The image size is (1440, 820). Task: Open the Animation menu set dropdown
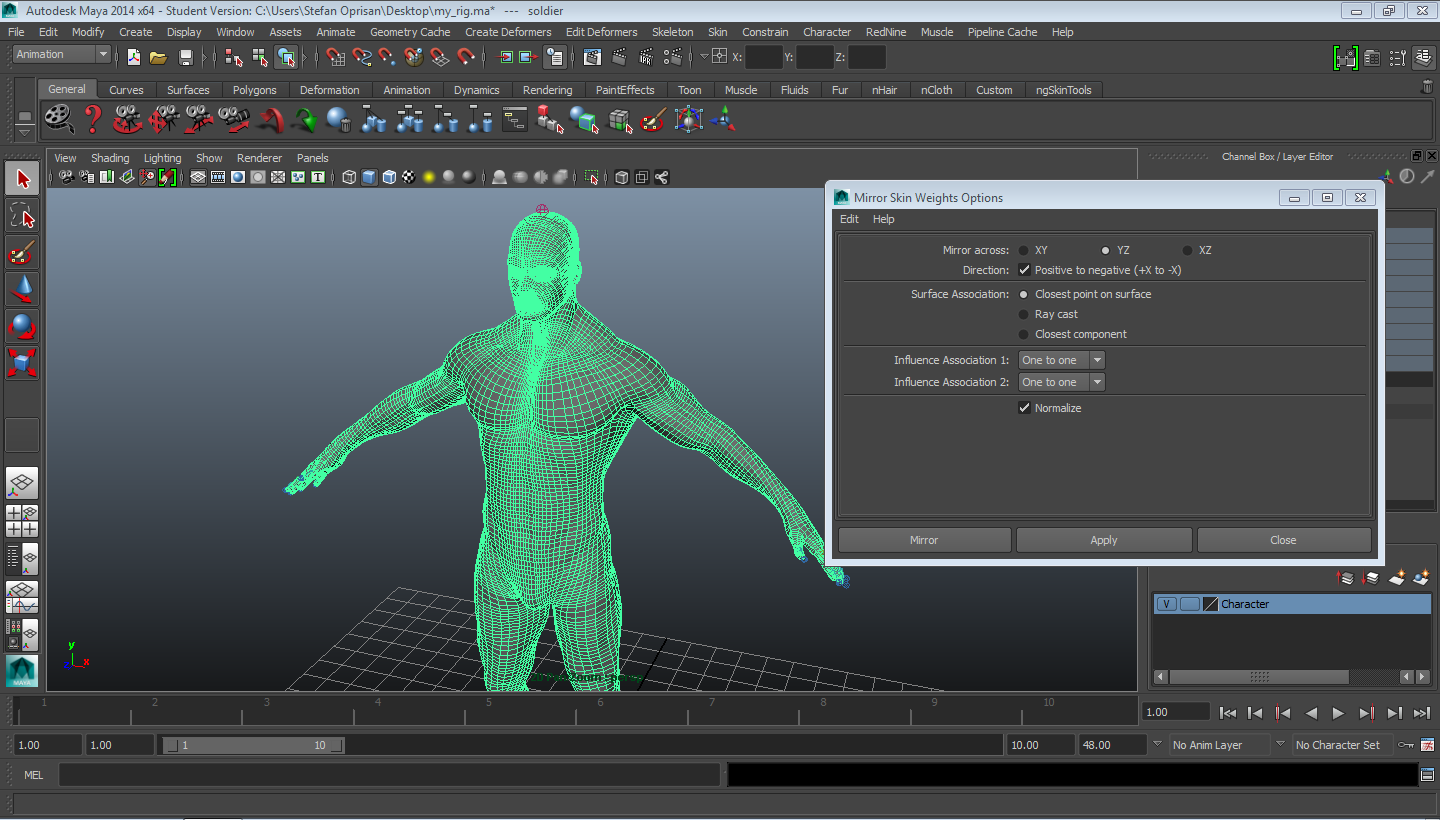(x=62, y=55)
